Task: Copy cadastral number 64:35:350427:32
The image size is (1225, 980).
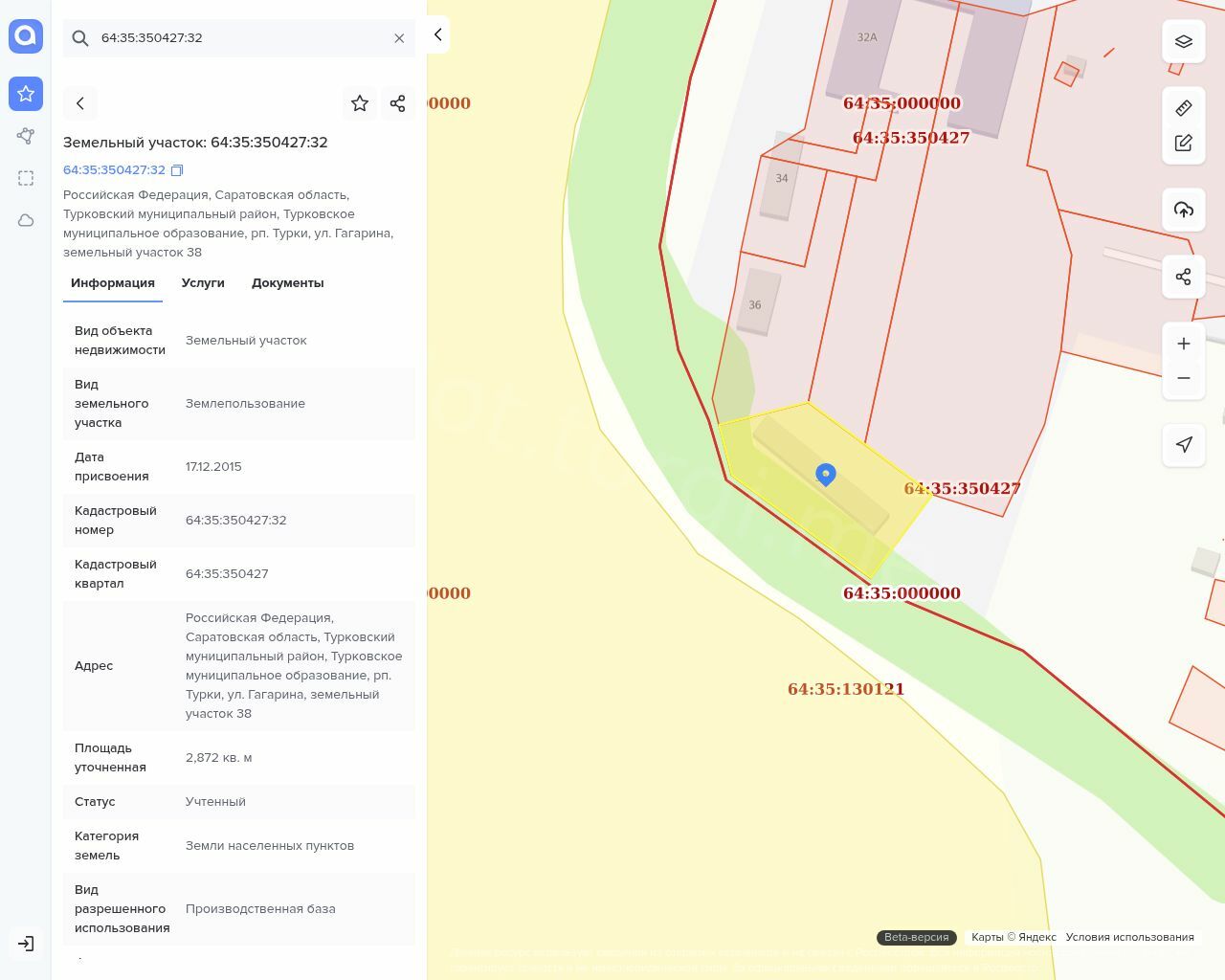Action: 177,170
